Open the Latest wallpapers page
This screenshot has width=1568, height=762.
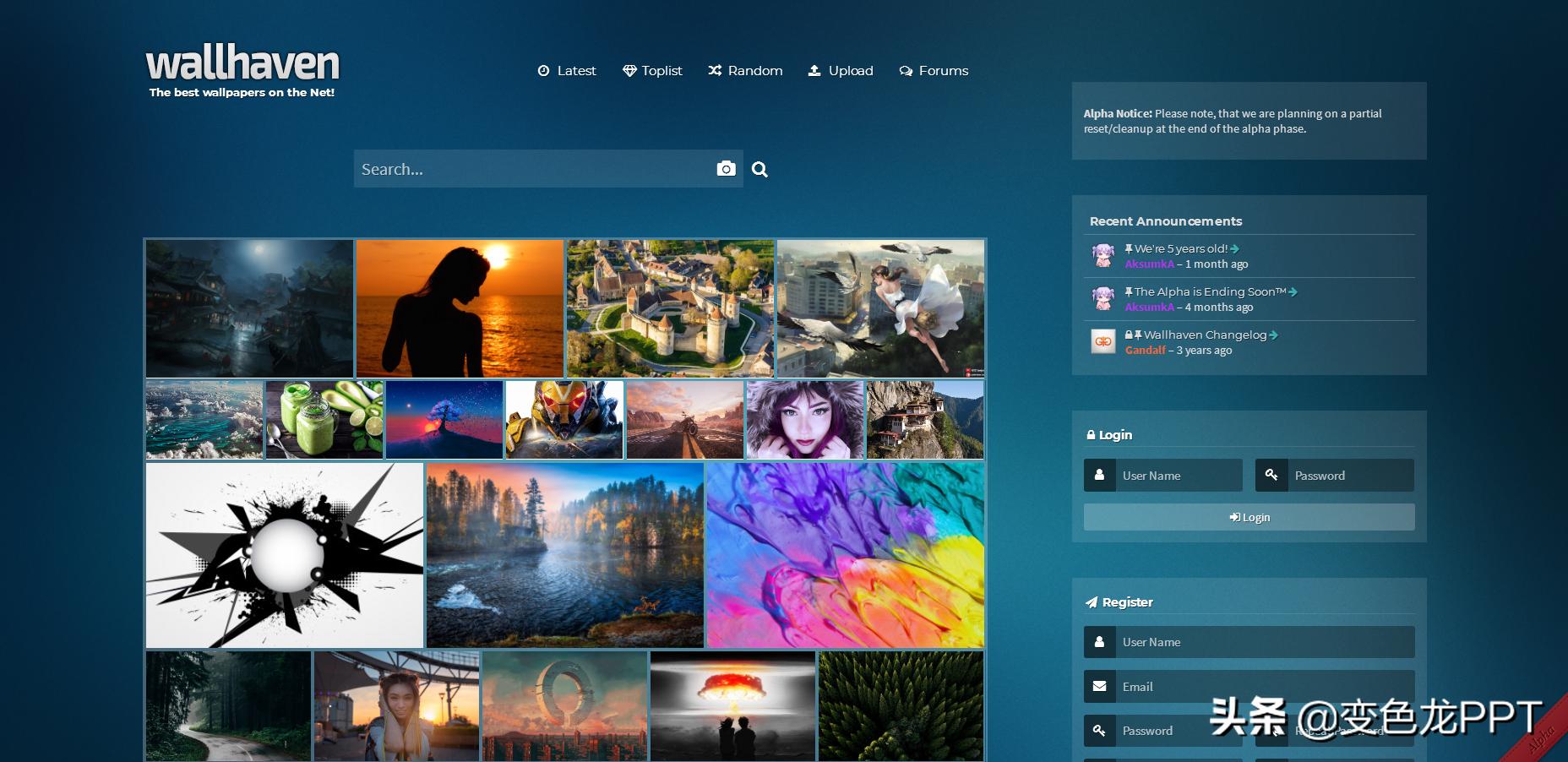567,71
